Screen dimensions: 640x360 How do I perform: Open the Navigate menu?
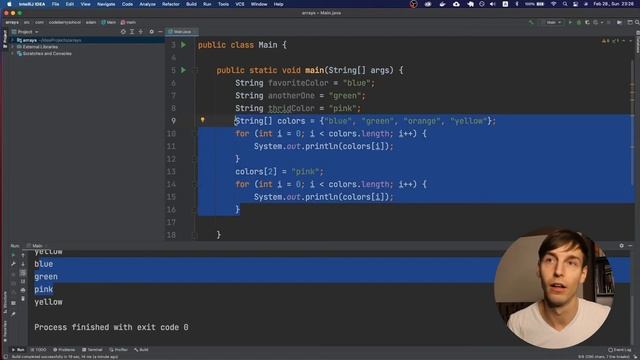[106, 4]
